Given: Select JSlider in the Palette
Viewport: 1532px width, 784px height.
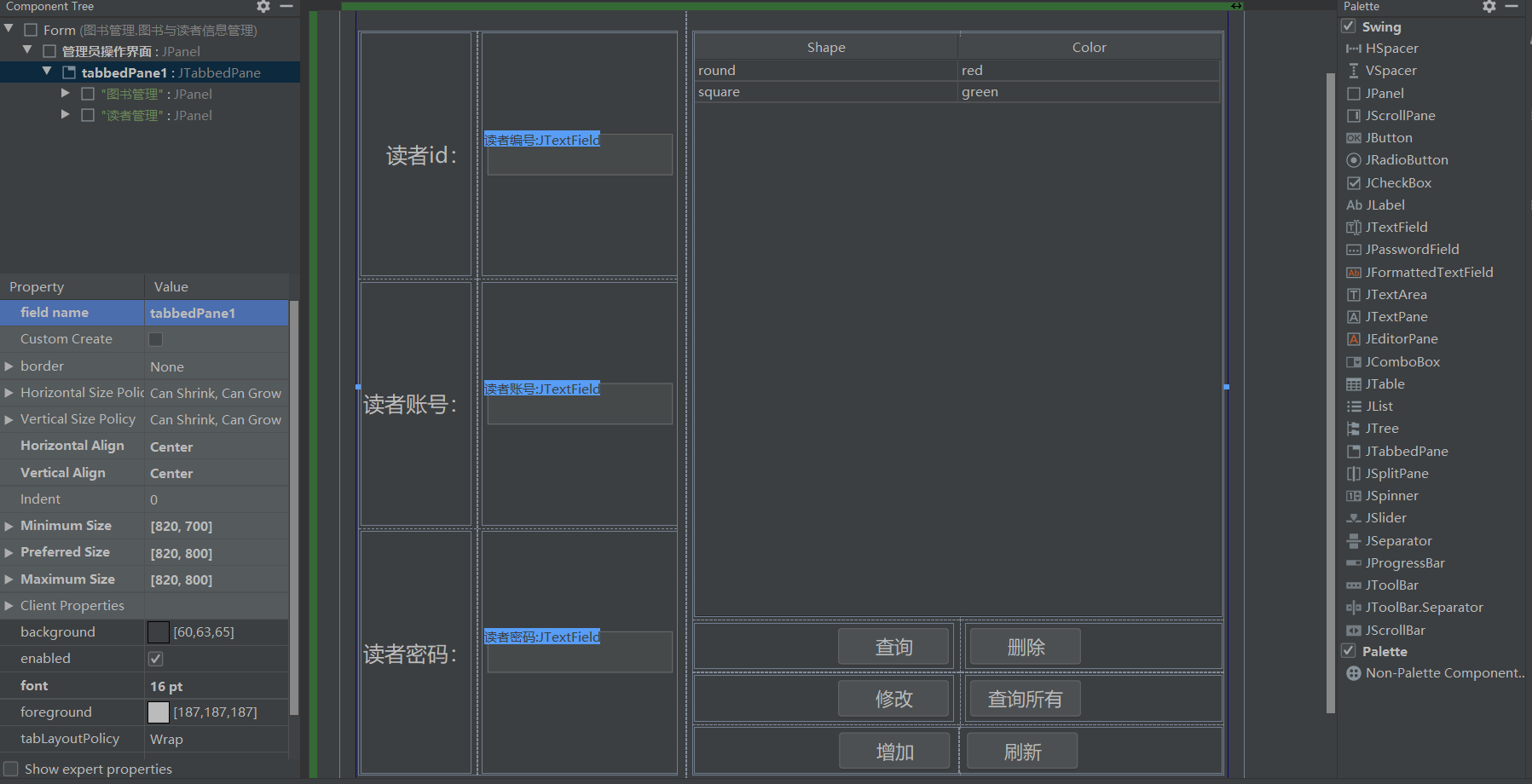Looking at the screenshot, I should [x=1384, y=517].
